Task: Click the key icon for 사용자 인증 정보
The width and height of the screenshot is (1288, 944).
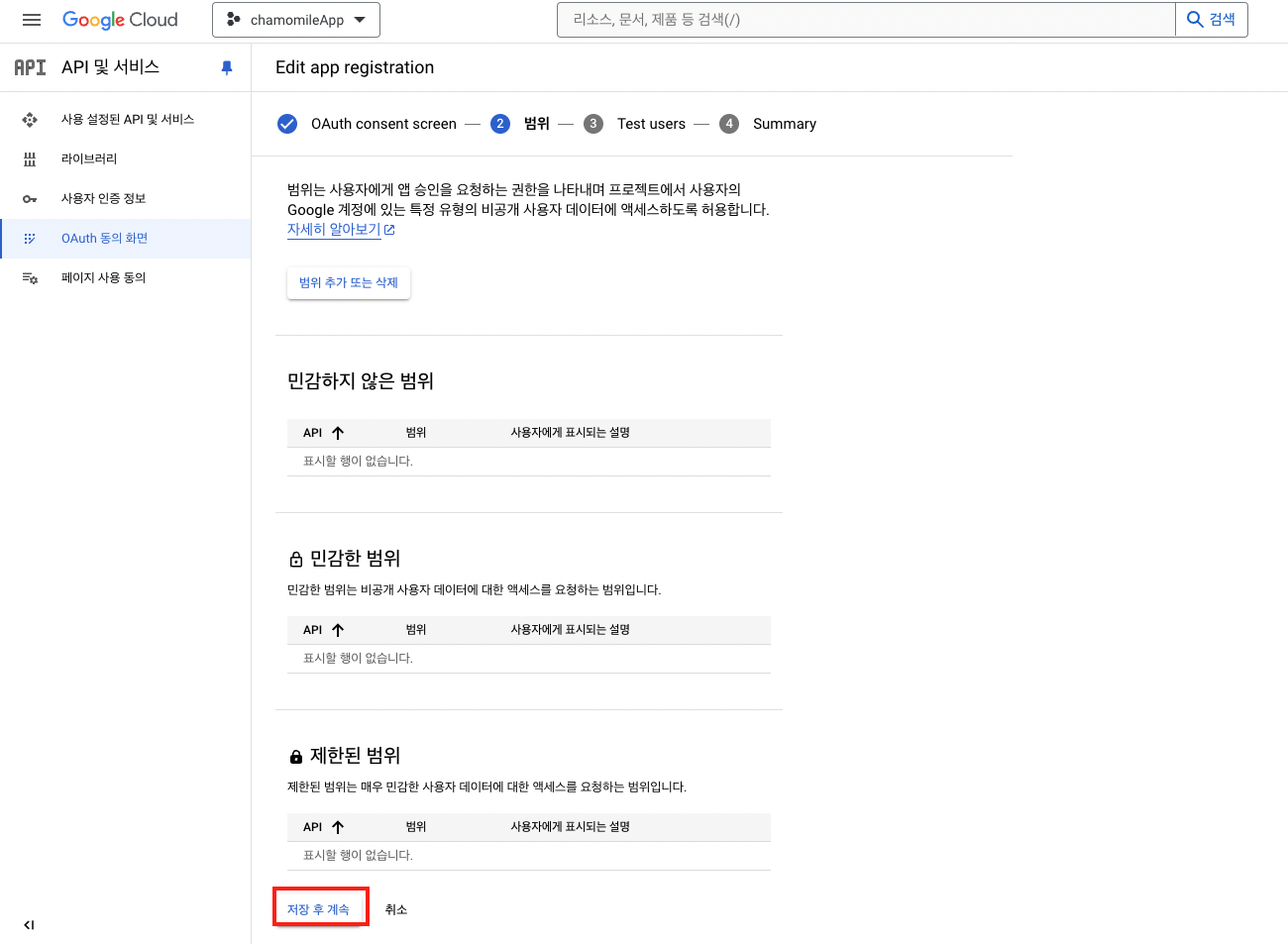Action: click(30, 199)
